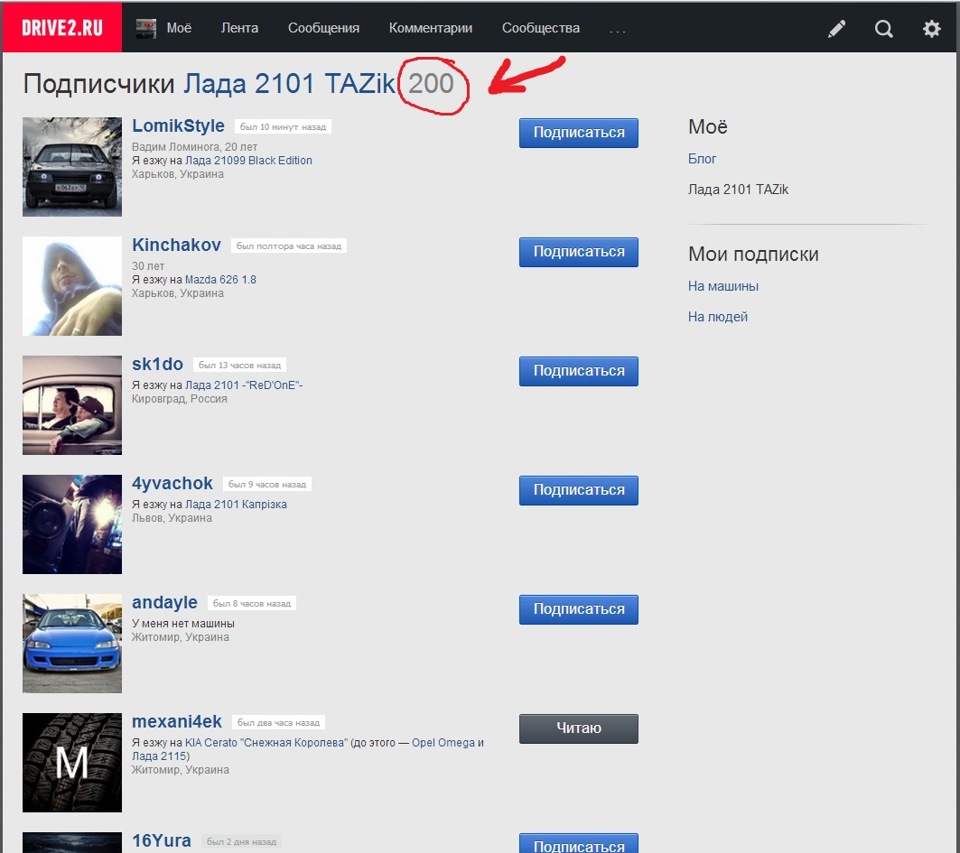Click the 'был 13 часов назад' status label
This screenshot has height=853, width=960.
(x=239, y=365)
